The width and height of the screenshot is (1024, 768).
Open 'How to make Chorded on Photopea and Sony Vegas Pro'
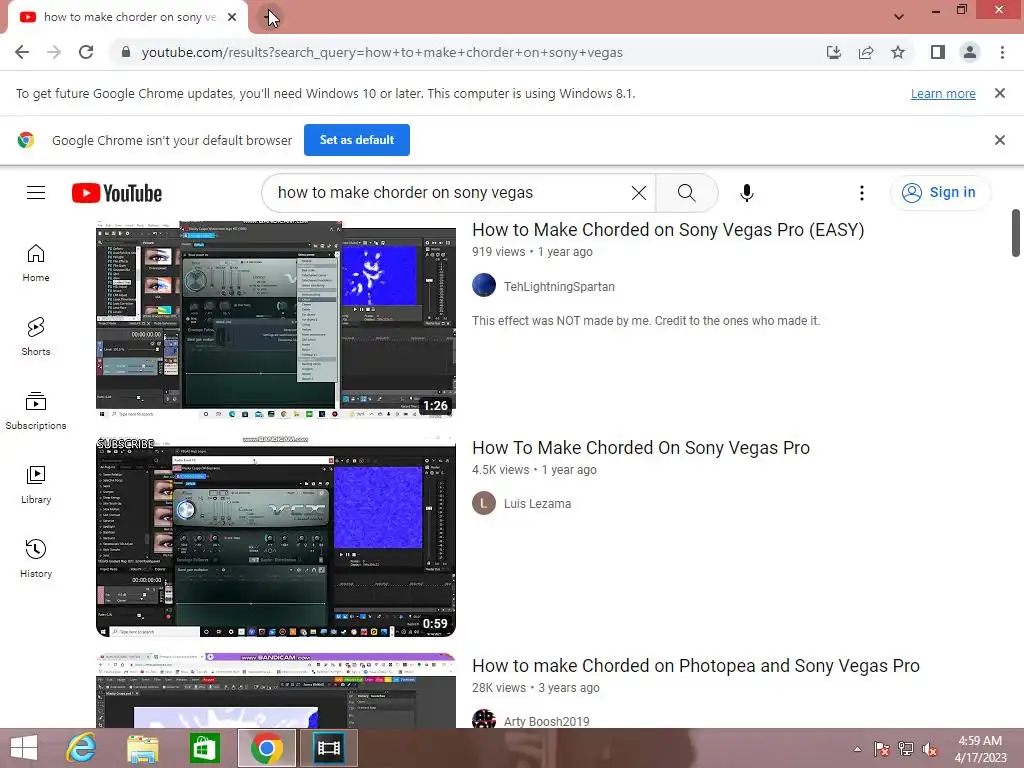click(696, 665)
